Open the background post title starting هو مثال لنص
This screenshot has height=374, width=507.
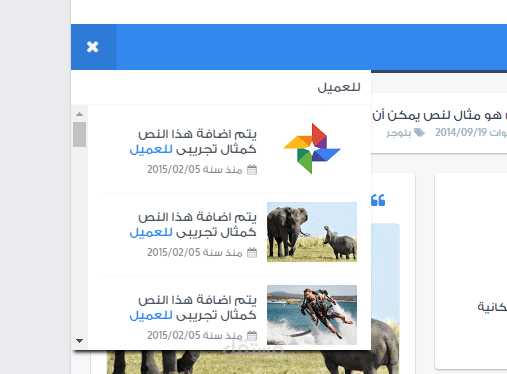point(439,115)
